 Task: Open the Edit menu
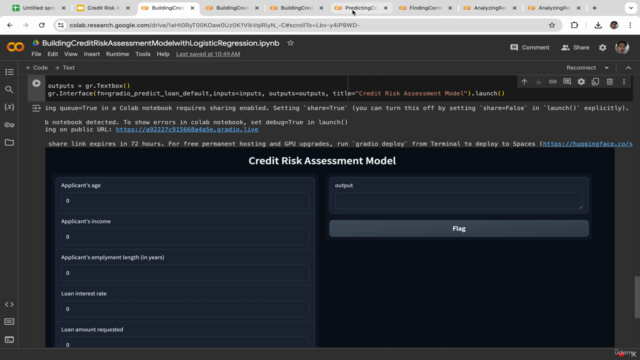(x=52, y=54)
